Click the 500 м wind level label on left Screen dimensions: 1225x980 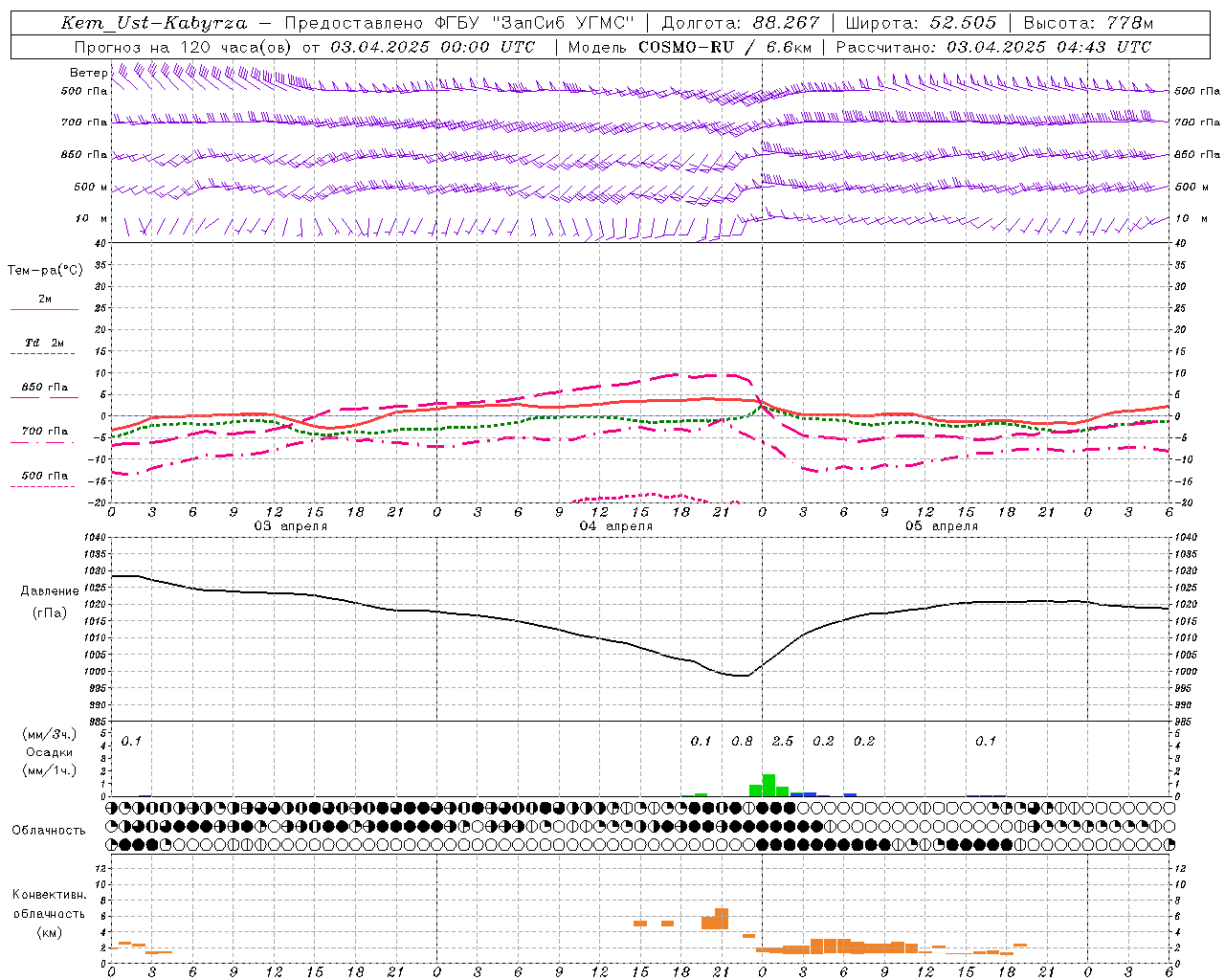pyautogui.click(x=91, y=187)
